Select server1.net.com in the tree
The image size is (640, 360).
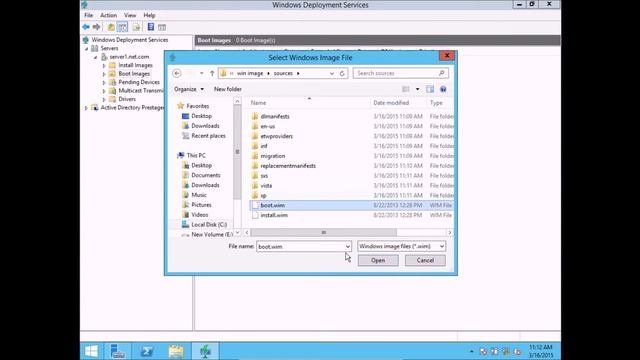pos(129,57)
